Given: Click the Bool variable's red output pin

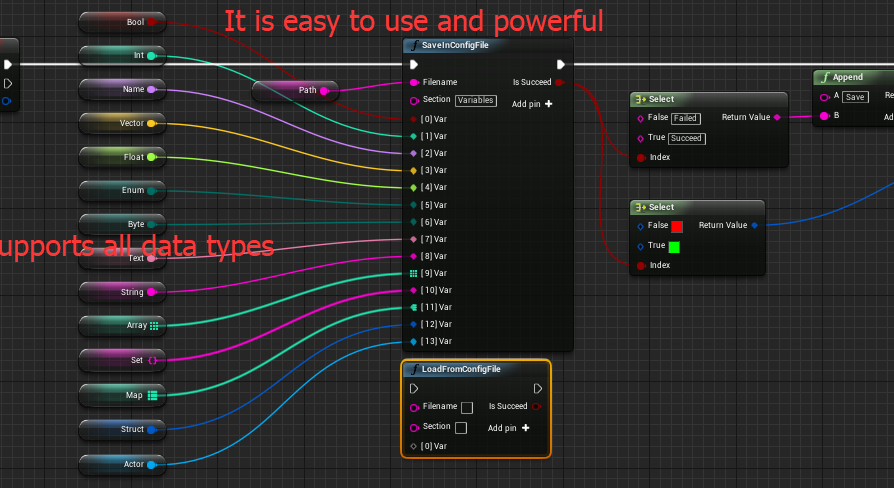Looking at the screenshot, I should (x=152, y=21).
